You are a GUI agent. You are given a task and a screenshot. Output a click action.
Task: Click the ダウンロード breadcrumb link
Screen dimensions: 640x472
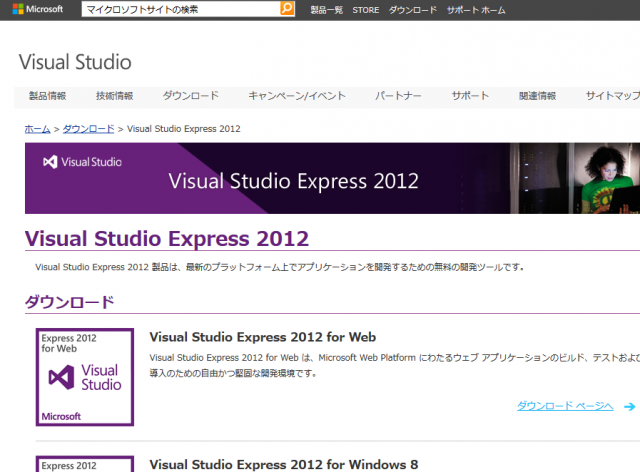point(88,129)
